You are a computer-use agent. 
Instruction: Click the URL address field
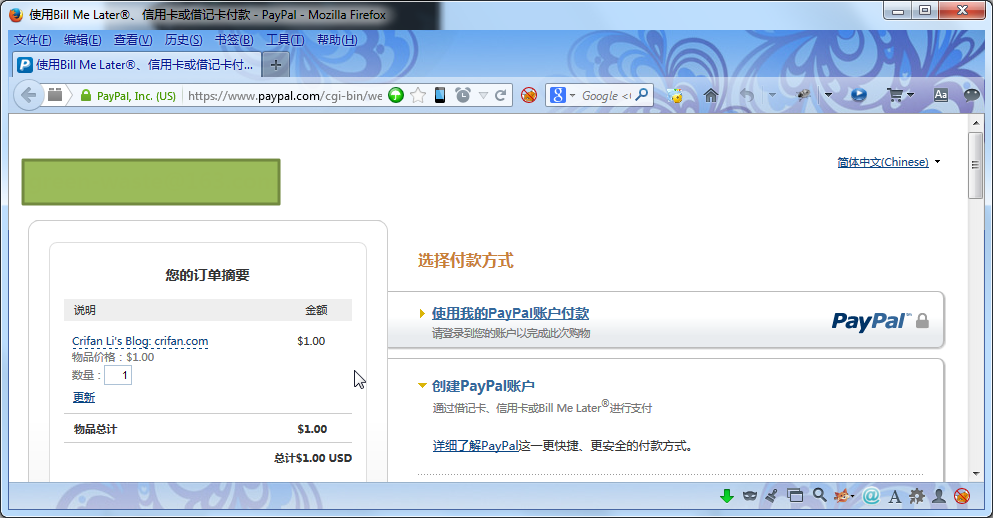[x=285, y=96]
